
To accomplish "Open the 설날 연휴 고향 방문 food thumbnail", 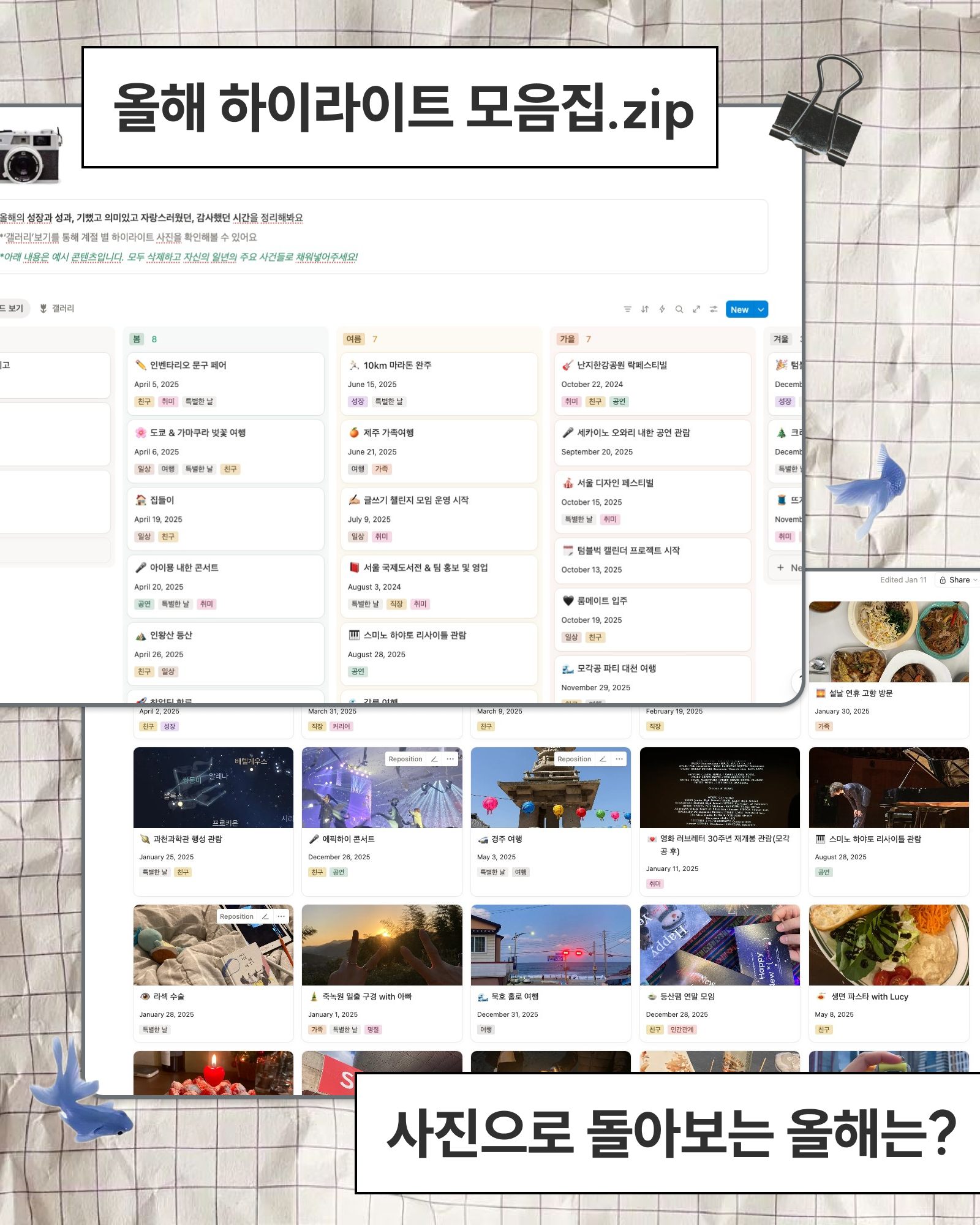I will (888, 641).
